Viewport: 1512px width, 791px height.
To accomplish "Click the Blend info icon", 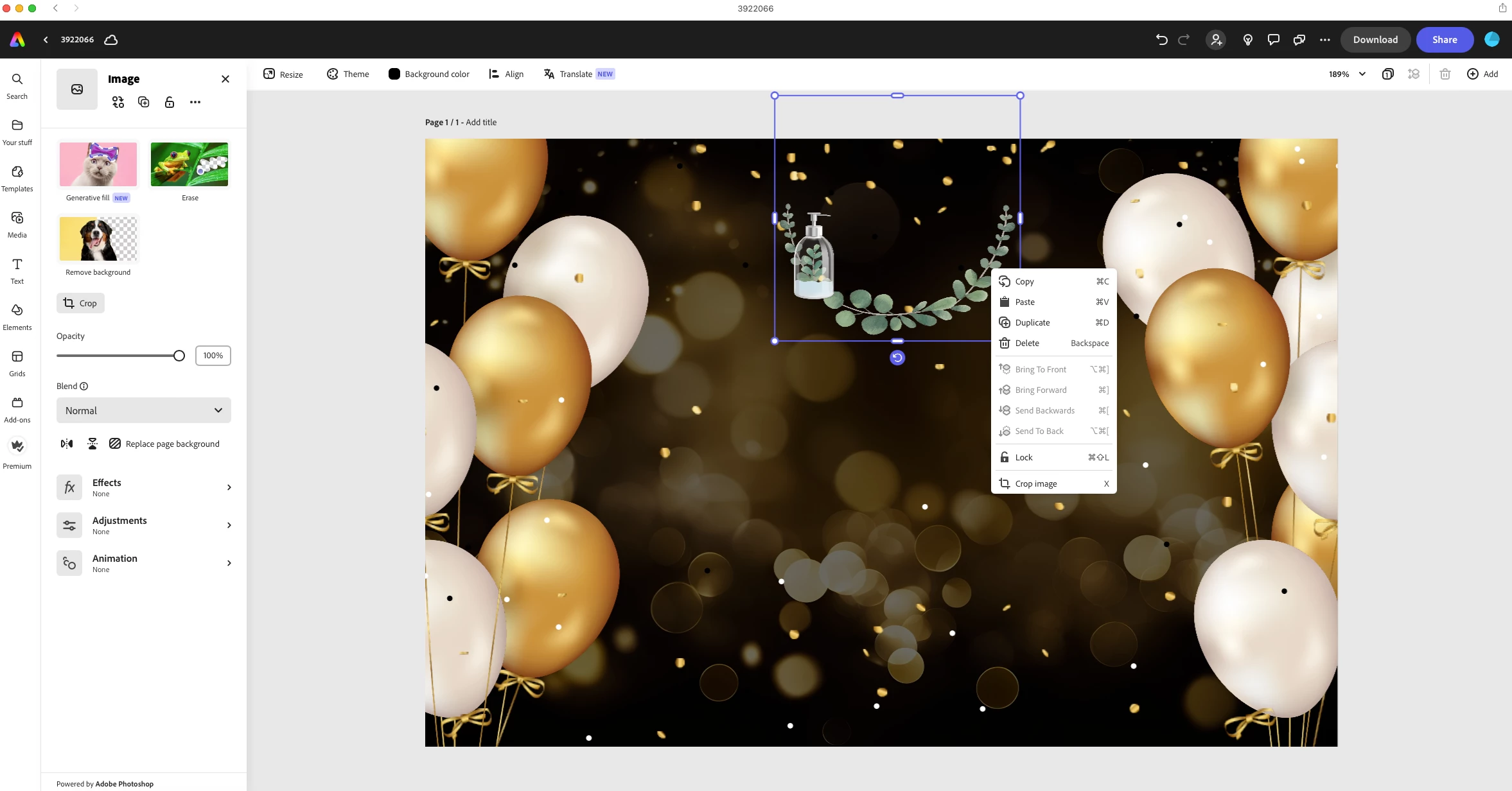I will [84, 386].
